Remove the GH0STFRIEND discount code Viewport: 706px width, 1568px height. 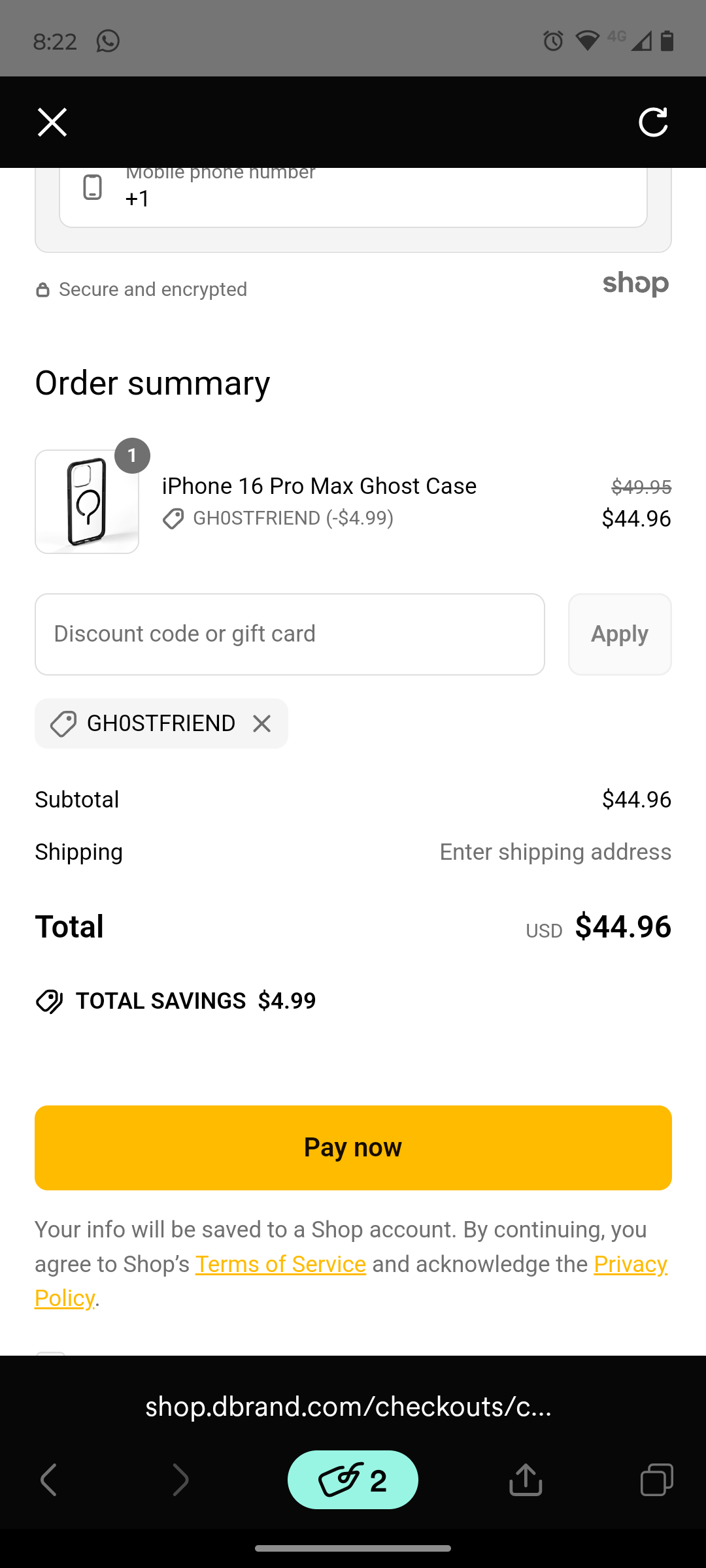click(x=261, y=723)
